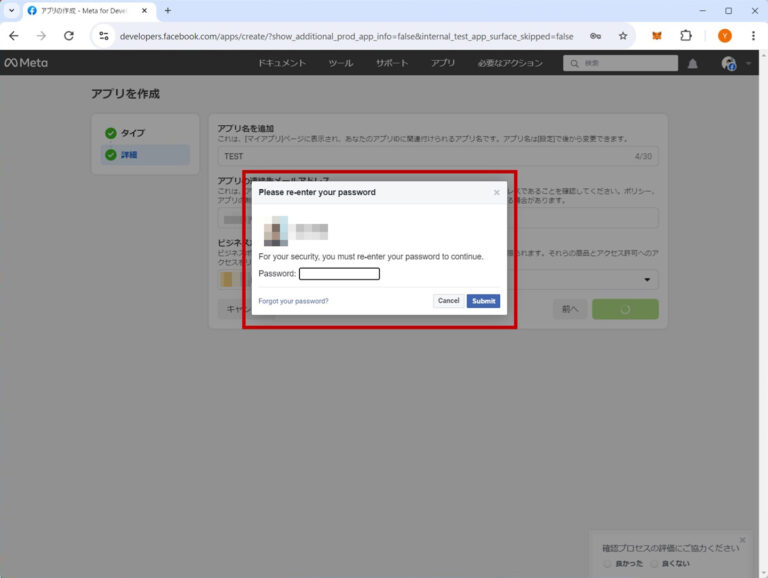Click the Meta logo in header
Image resolution: width=768 pixels, height=578 pixels.
26,63
